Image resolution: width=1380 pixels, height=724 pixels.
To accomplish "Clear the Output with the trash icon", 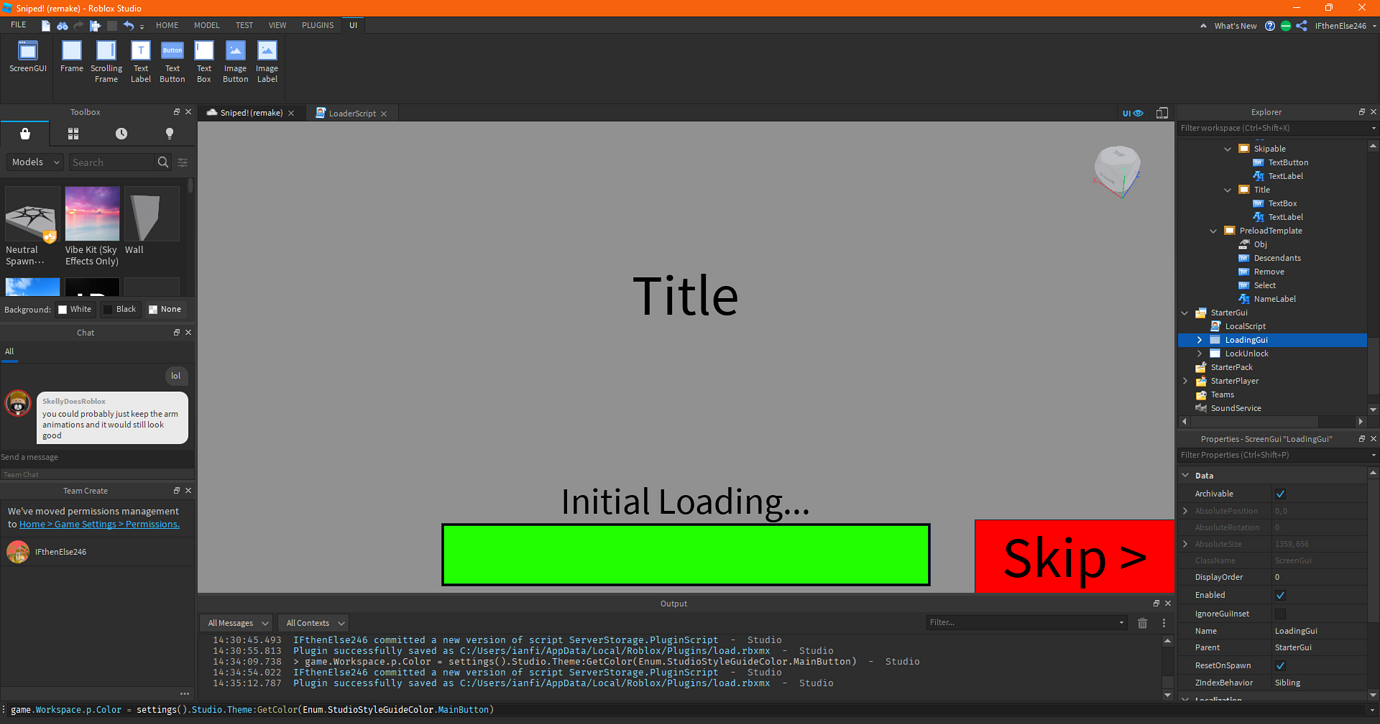I will point(1143,622).
